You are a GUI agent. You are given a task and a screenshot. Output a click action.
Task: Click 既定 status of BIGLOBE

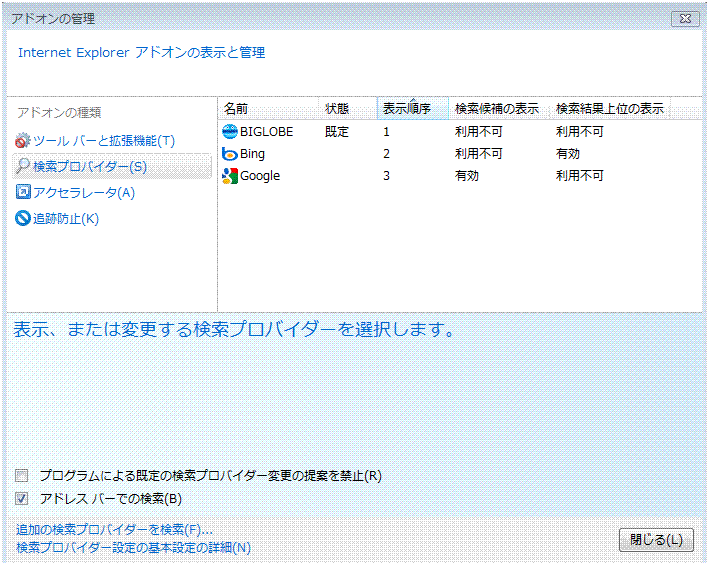pos(337,132)
